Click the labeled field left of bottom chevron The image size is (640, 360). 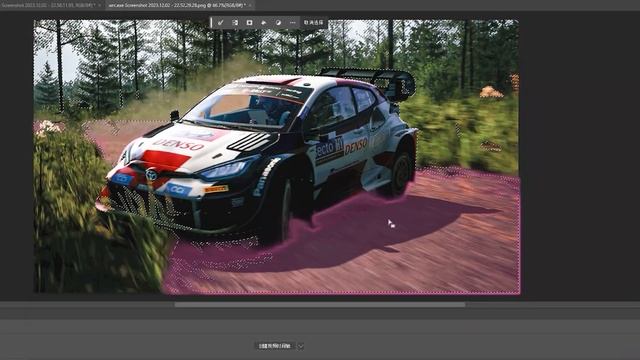point(274,346)
